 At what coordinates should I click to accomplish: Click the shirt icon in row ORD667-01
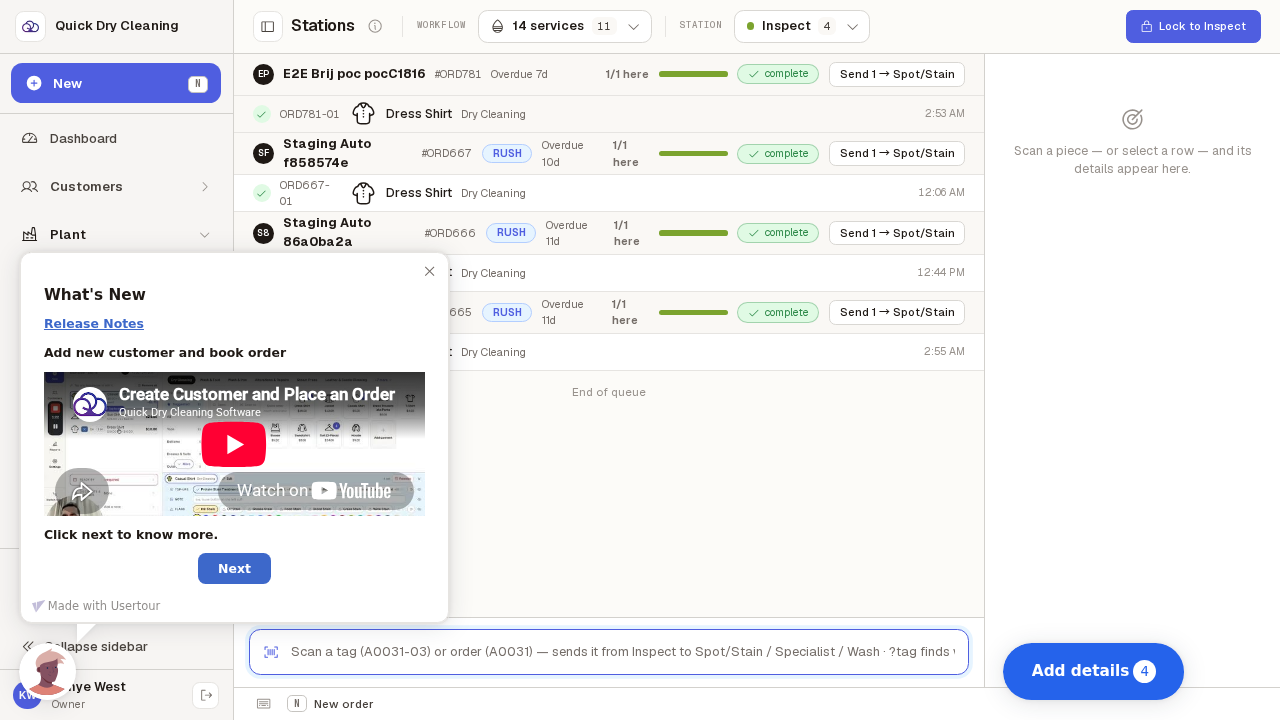point(363,193)
